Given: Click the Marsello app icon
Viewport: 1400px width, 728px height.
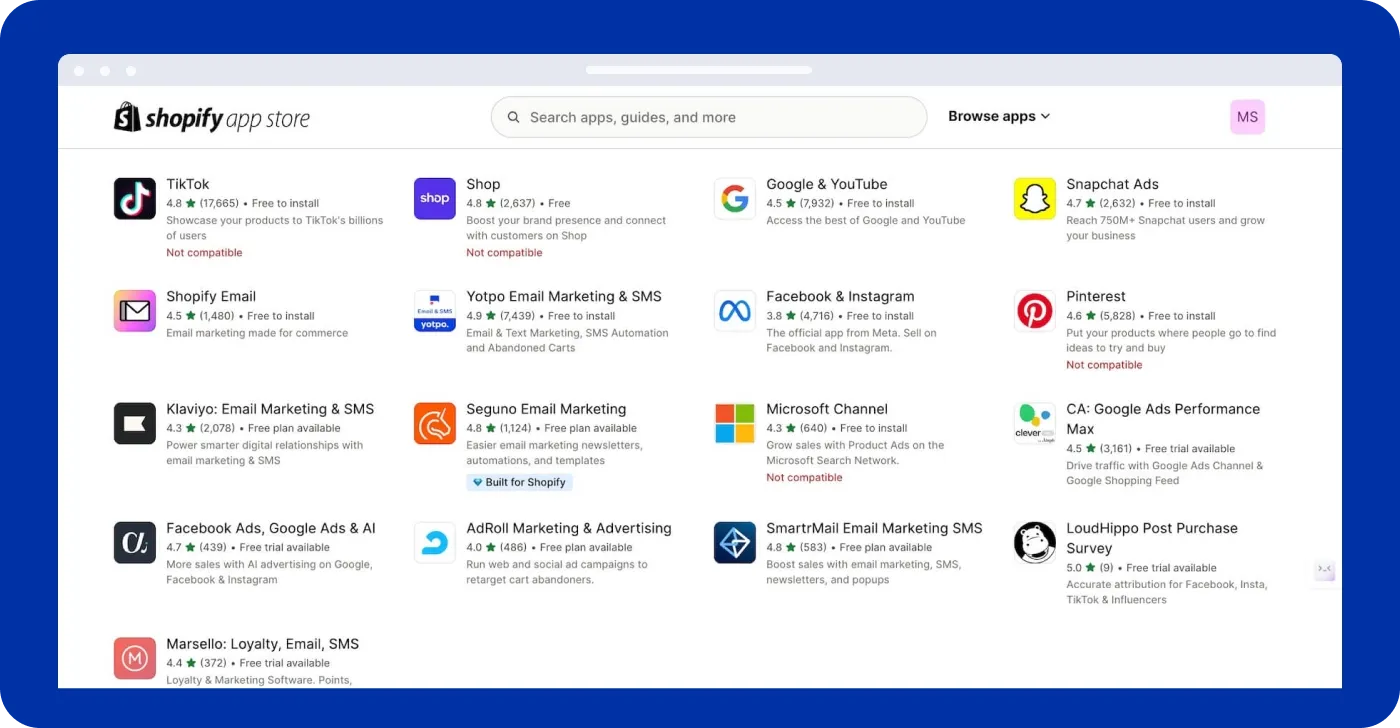Looking at the screenshot, I should point(134,658).
